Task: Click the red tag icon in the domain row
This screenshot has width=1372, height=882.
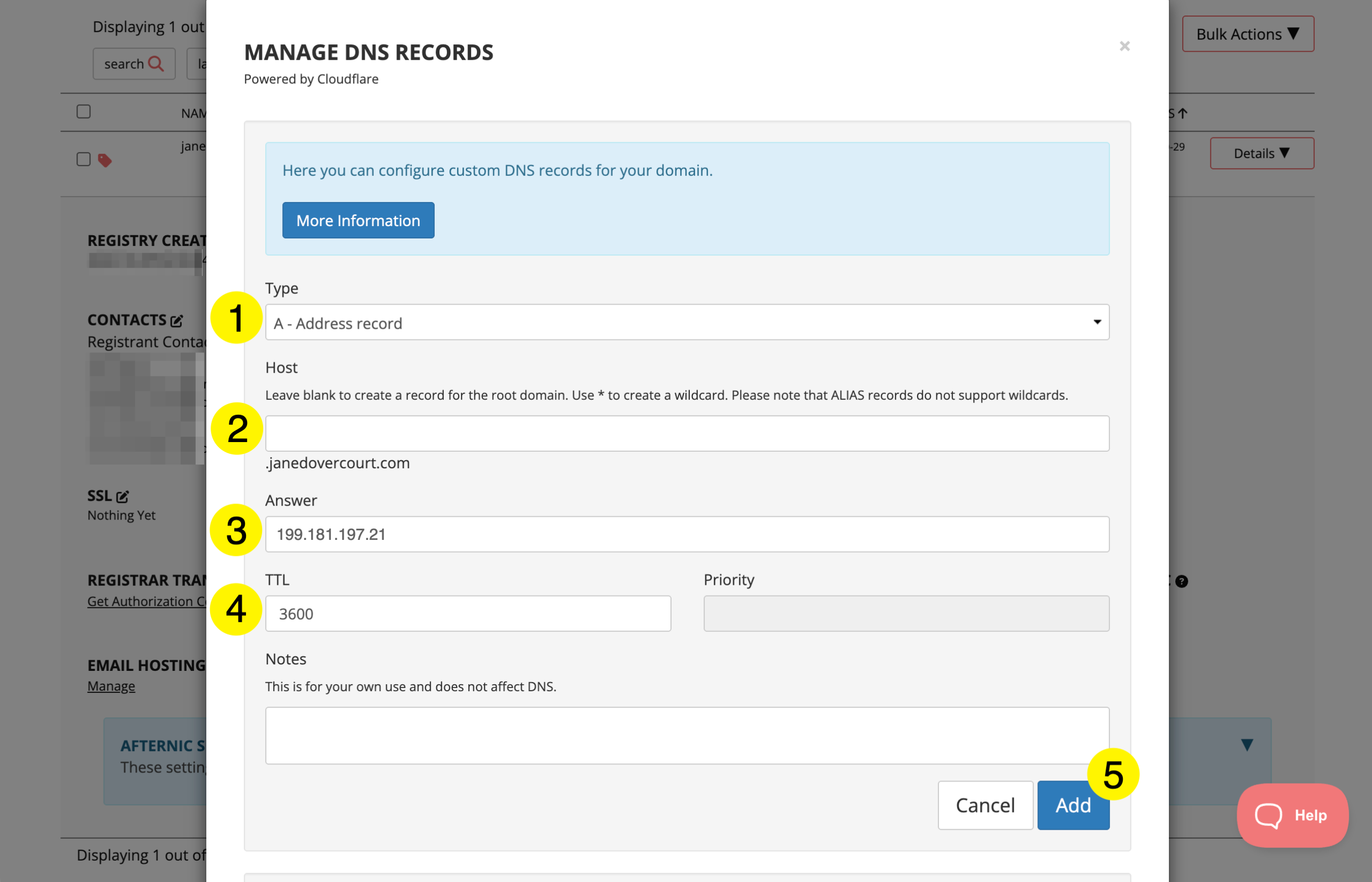Action: [104, 160]
